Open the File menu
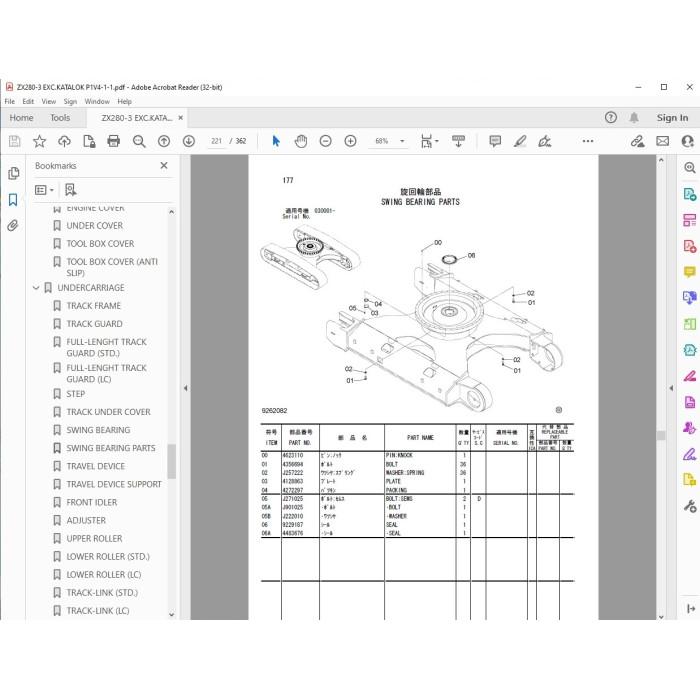Screen dimensions: 700x700 [x=9, y=102]
